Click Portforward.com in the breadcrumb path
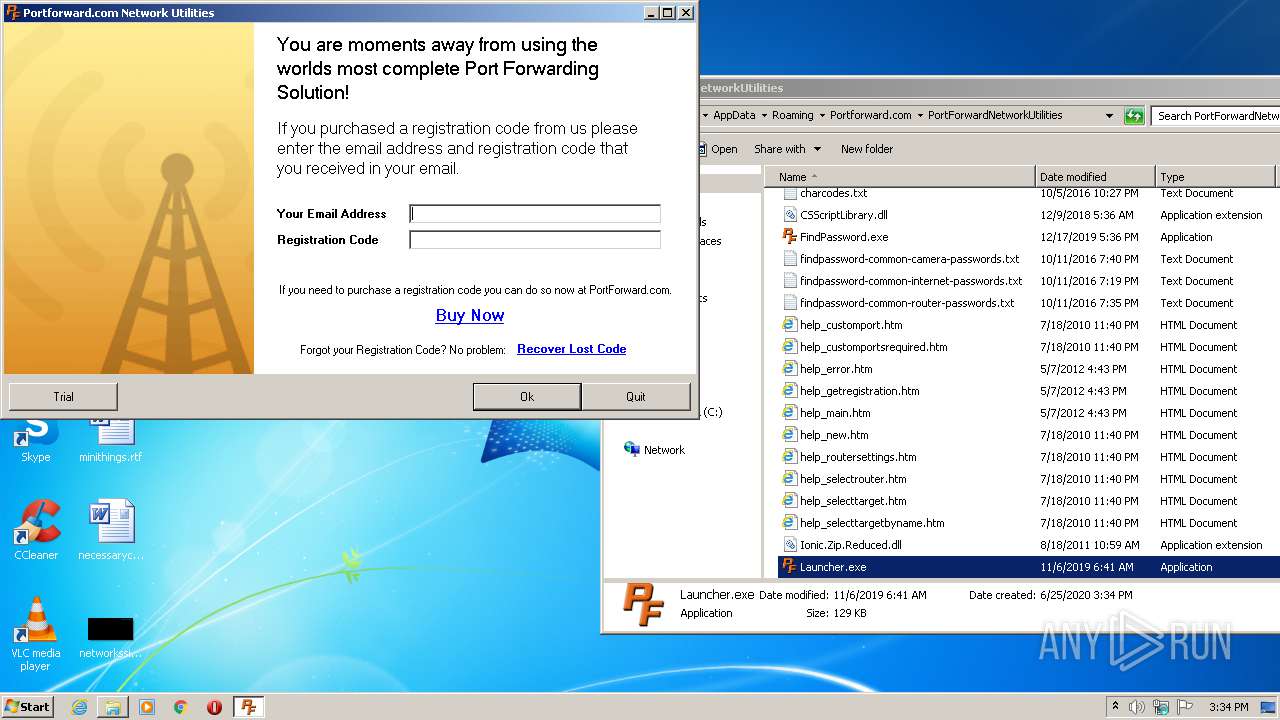This screenshot has height=720, width=1280. pos(870,115)
